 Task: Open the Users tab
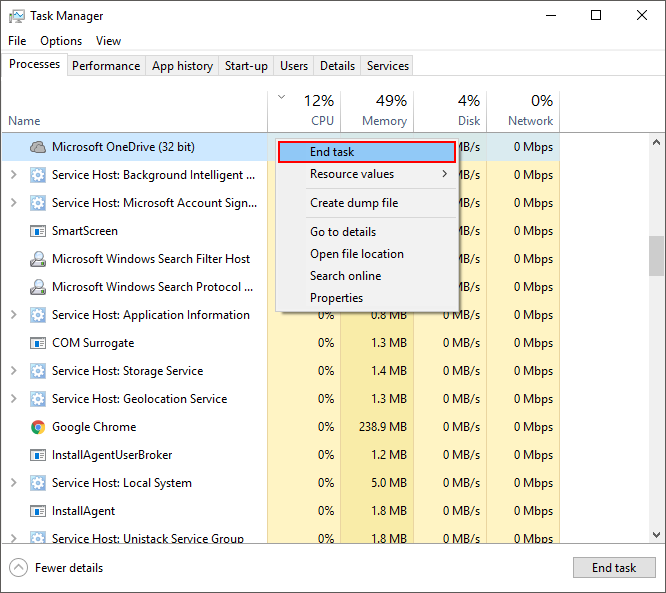coord(293,66)
